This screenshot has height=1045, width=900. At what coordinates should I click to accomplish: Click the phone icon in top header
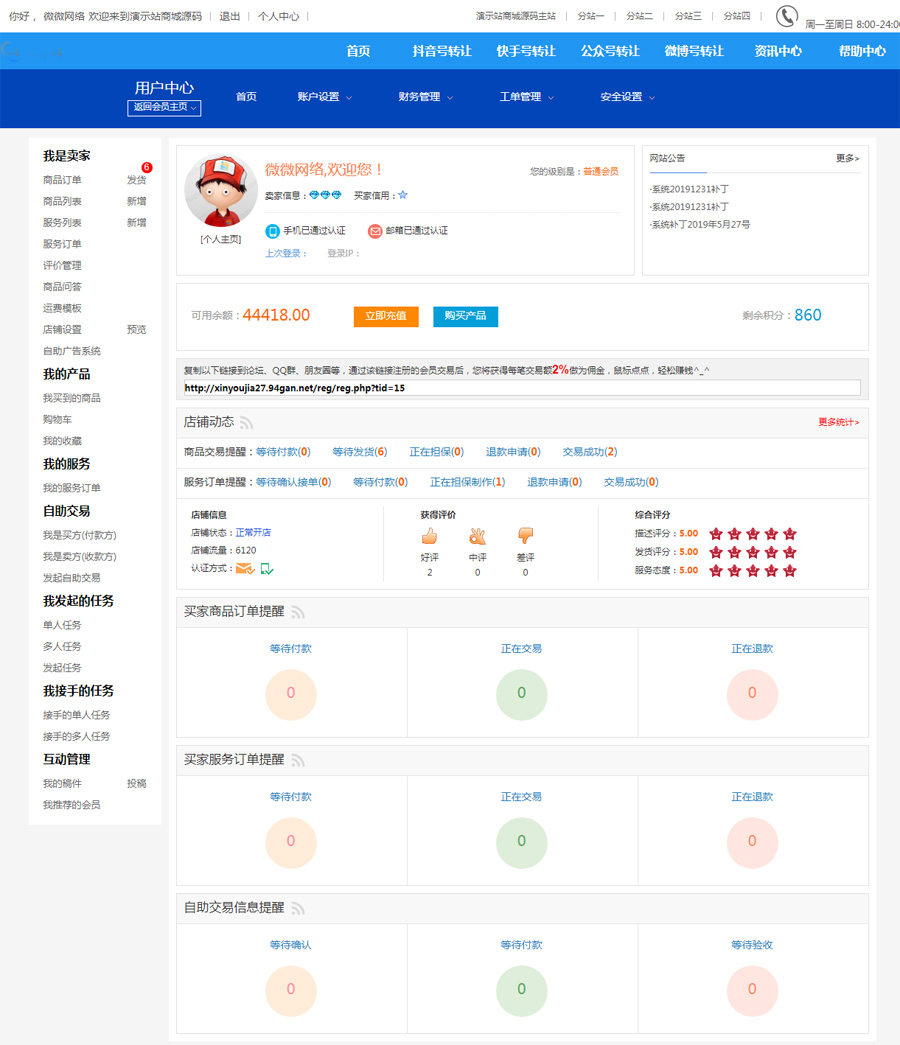click(787, 16)
